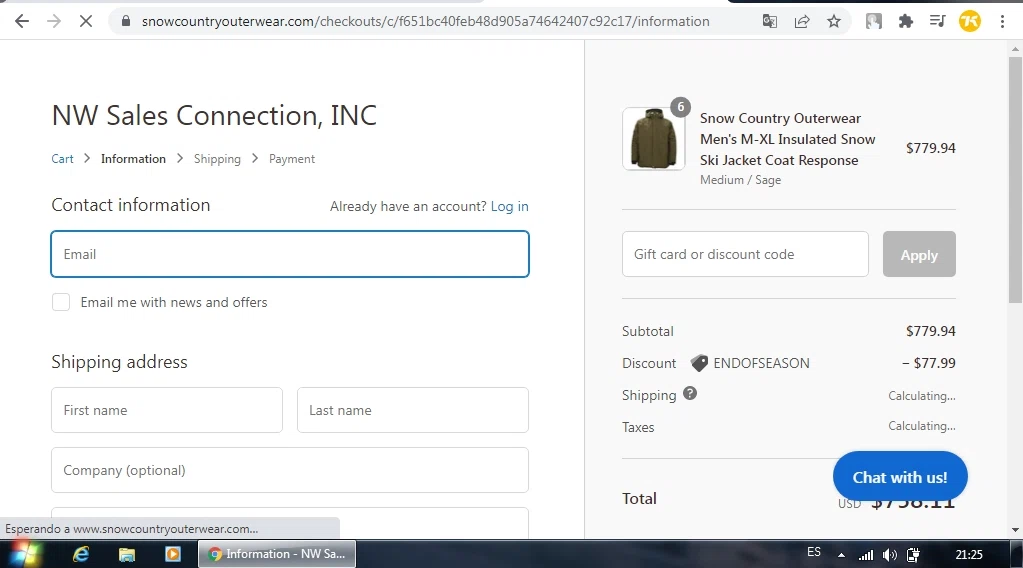Open File Explorer from taskbar
The width and height of the screenshot is (1023, 568).
(127, 554)
